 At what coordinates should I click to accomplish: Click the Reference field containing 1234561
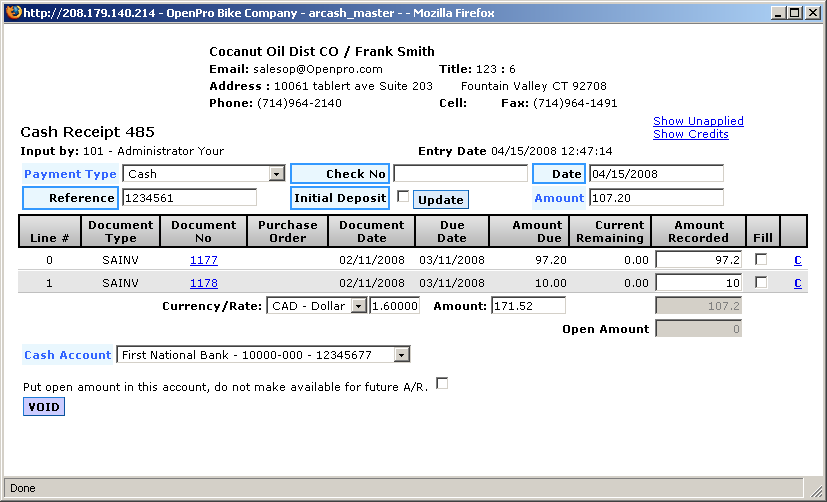pyautogui.click(x=189, y=198)
